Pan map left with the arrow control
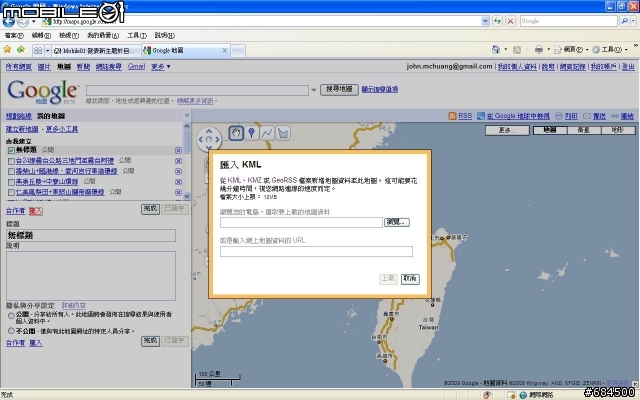This screenshot has width=640, height=400. 200,139
